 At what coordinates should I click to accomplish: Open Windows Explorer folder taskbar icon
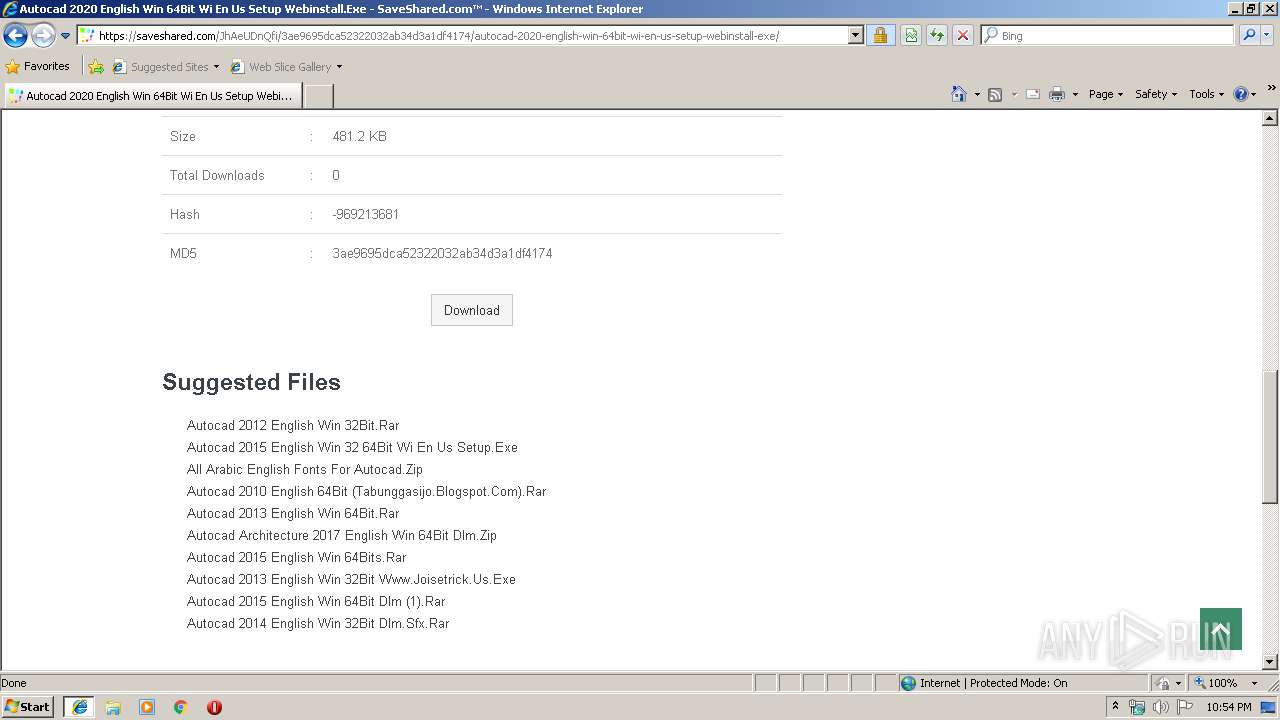click(113, 707)
